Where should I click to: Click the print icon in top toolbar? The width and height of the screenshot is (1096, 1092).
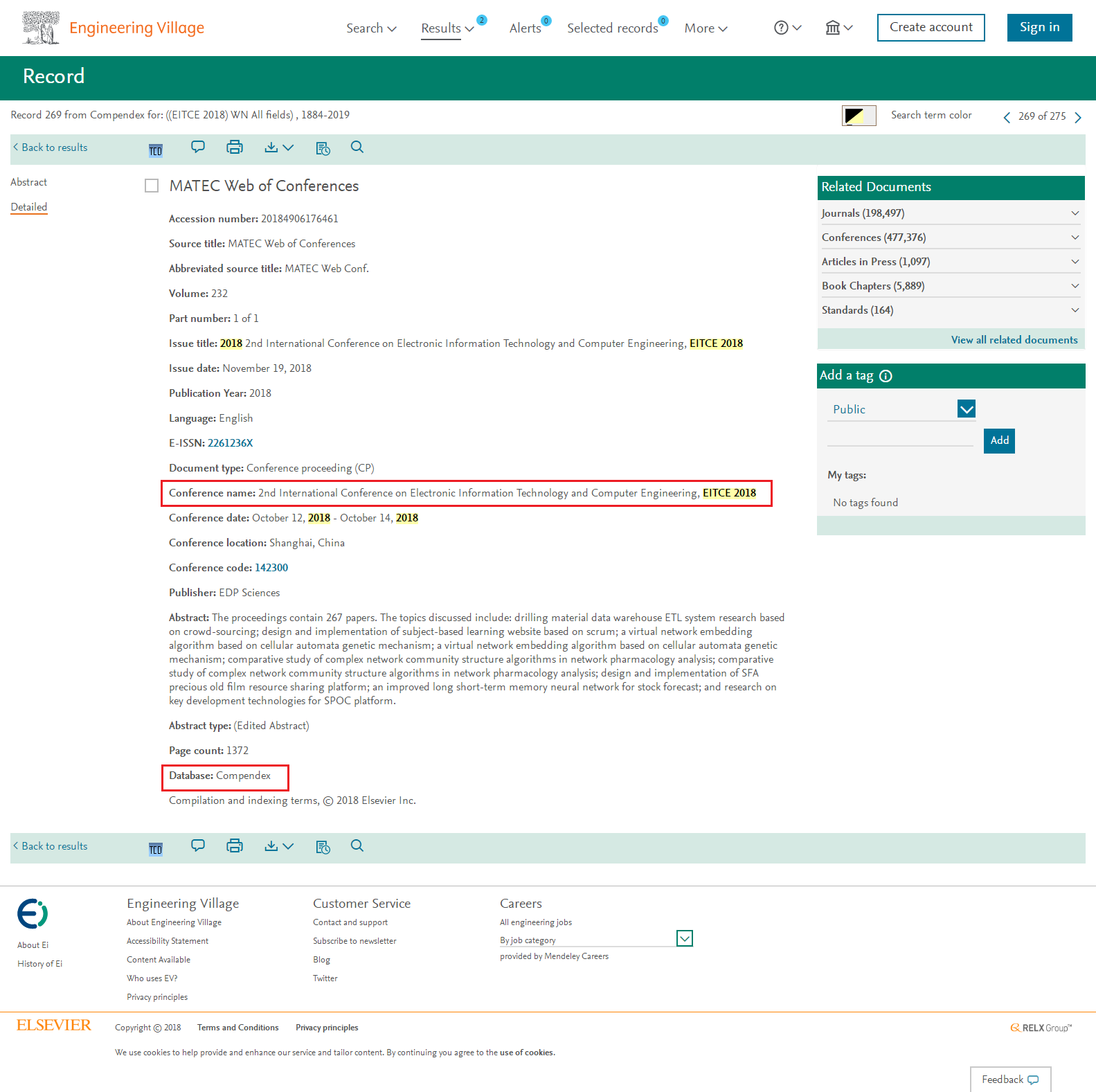coord(235,147)
